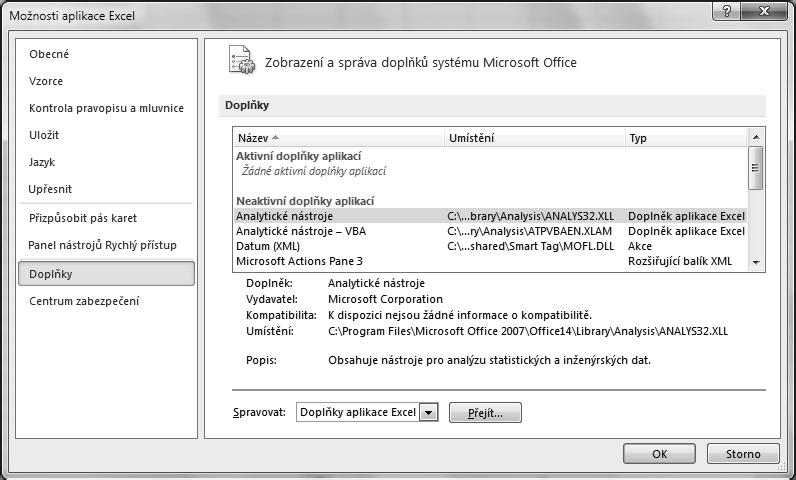796x480 pixels.
Task: Click the Přejít... button
Action: 485,413
